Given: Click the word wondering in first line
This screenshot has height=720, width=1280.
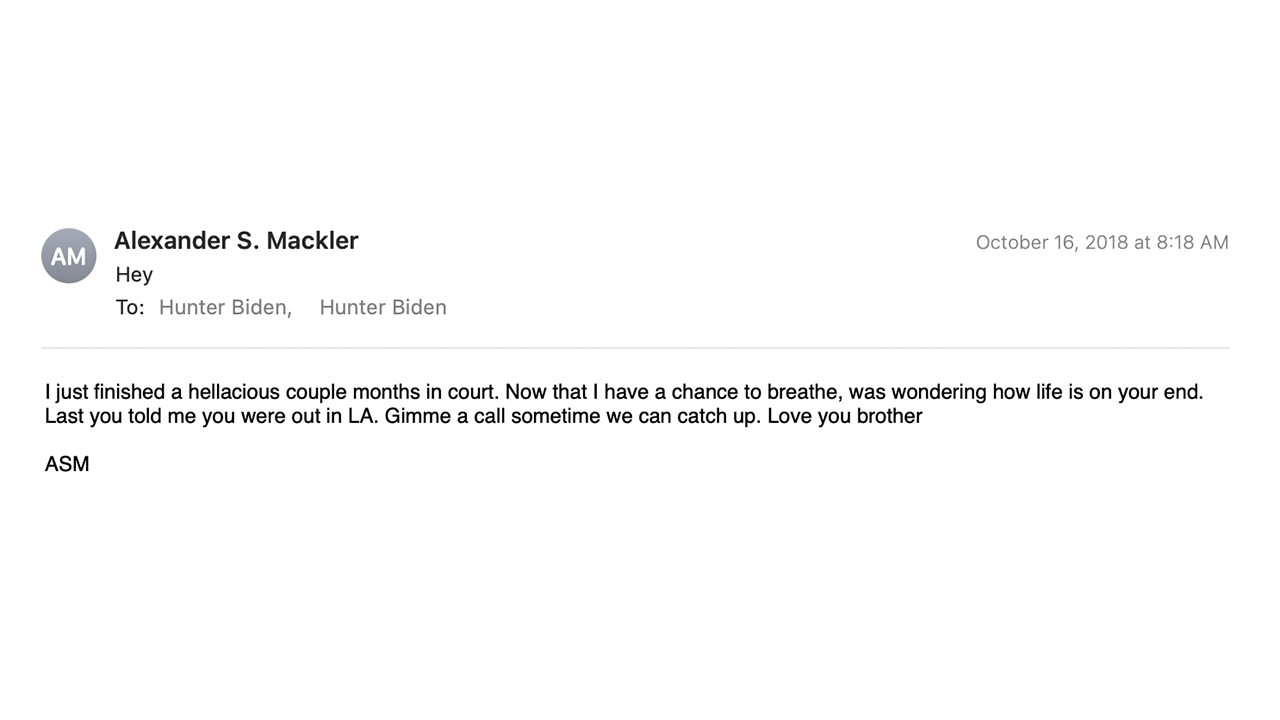Looking at the screenshot, I should (938, 392).
